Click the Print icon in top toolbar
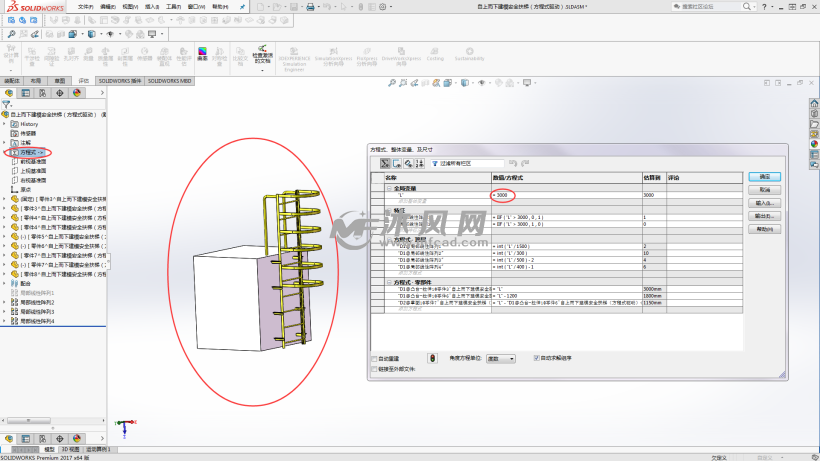This screenshot has width=820, height=461. (x=310, y=7)
